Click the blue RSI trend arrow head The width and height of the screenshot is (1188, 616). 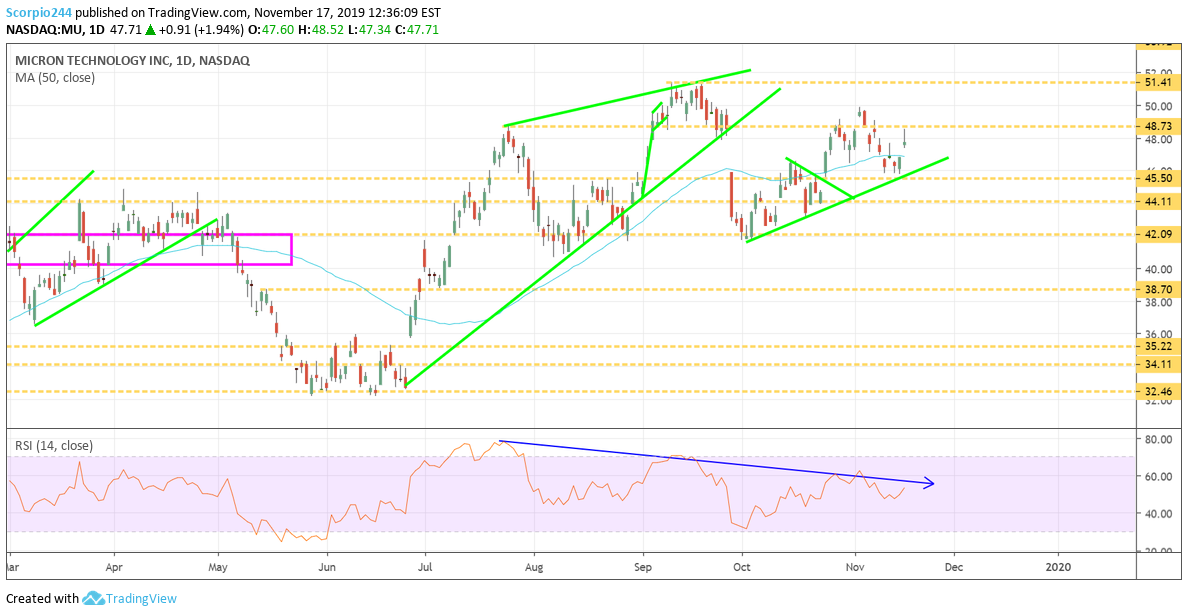point(928,483)
